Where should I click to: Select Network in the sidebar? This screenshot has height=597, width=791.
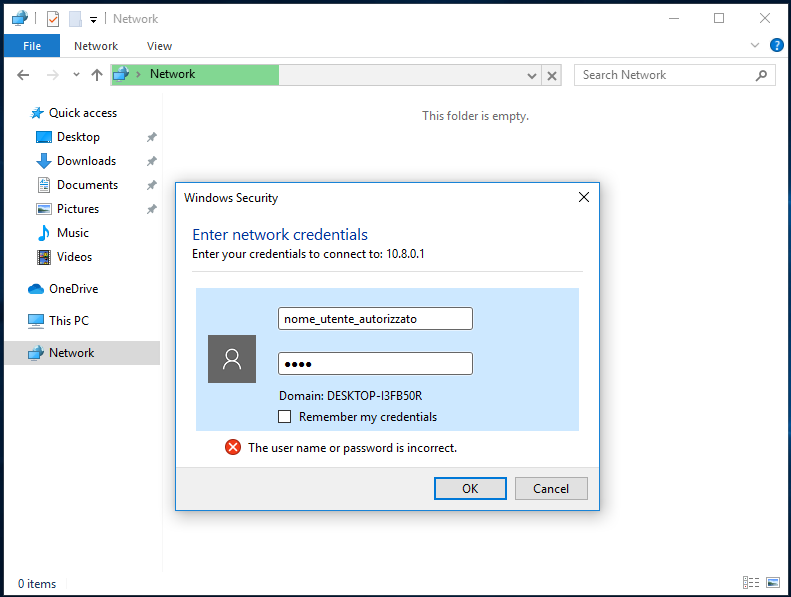tap(82, 353)
